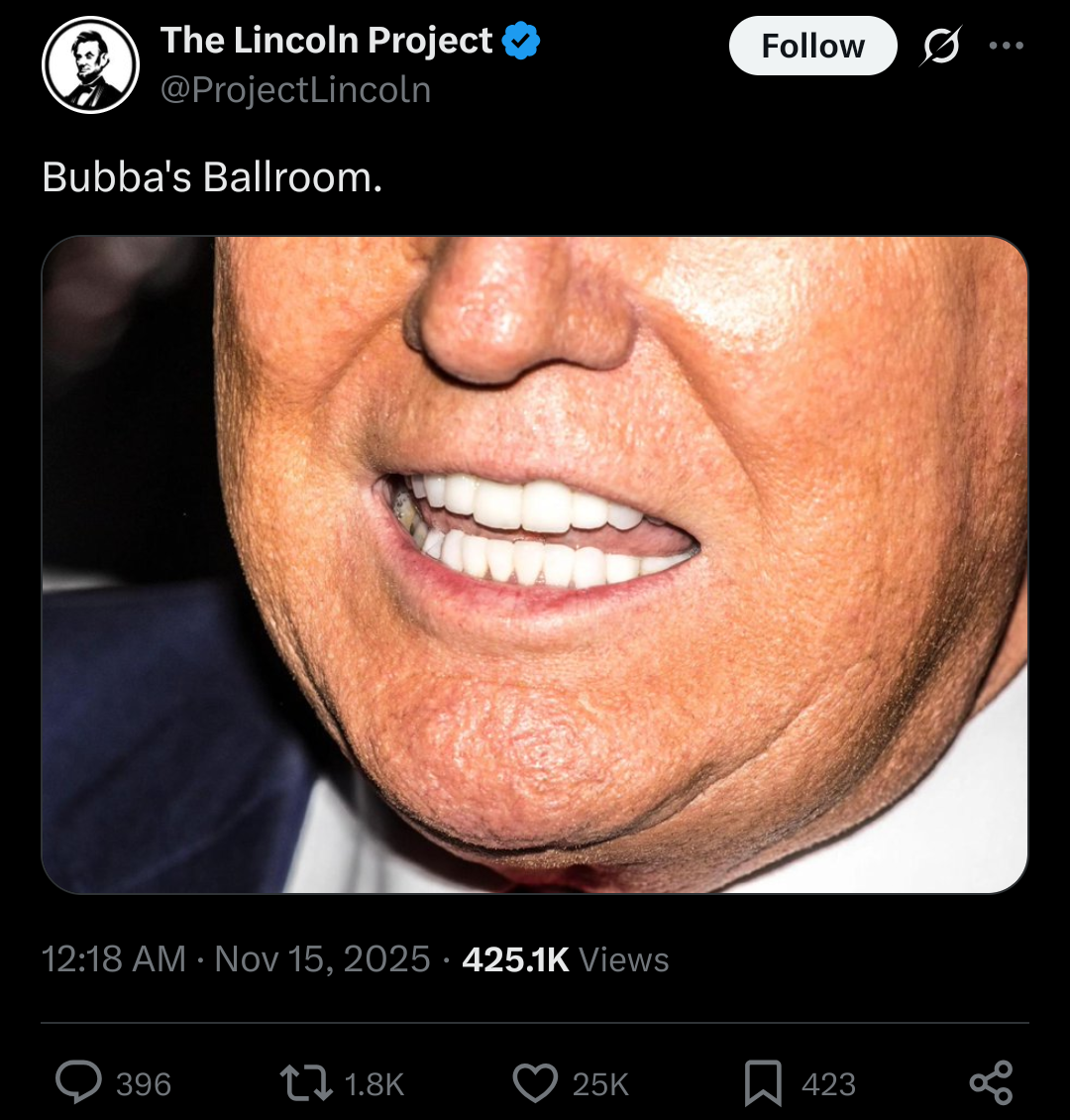The height and width of the screenshot is (1120, 1070).
Task: Click the 25K likes count
Action: coord(600,1084)
